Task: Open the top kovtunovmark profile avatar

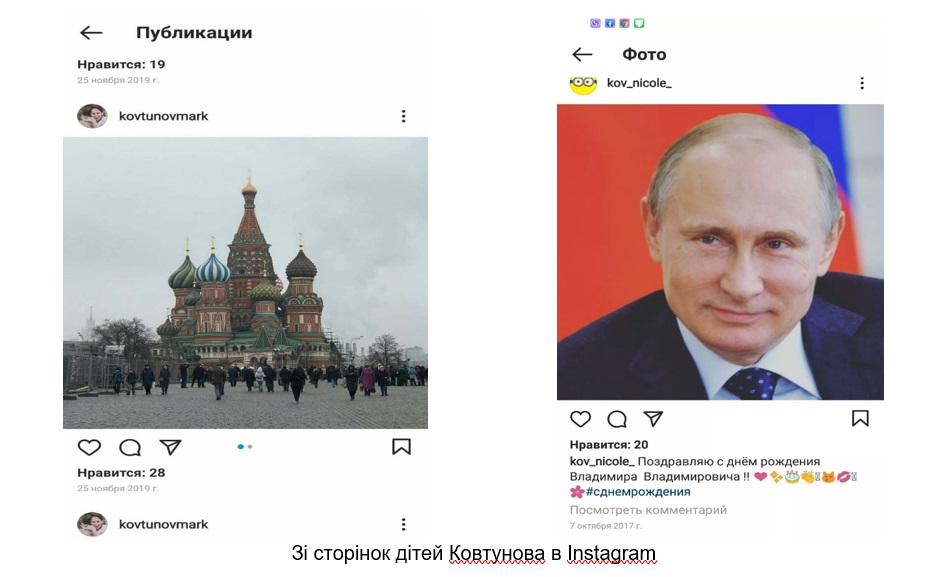Action: point(92,116)
